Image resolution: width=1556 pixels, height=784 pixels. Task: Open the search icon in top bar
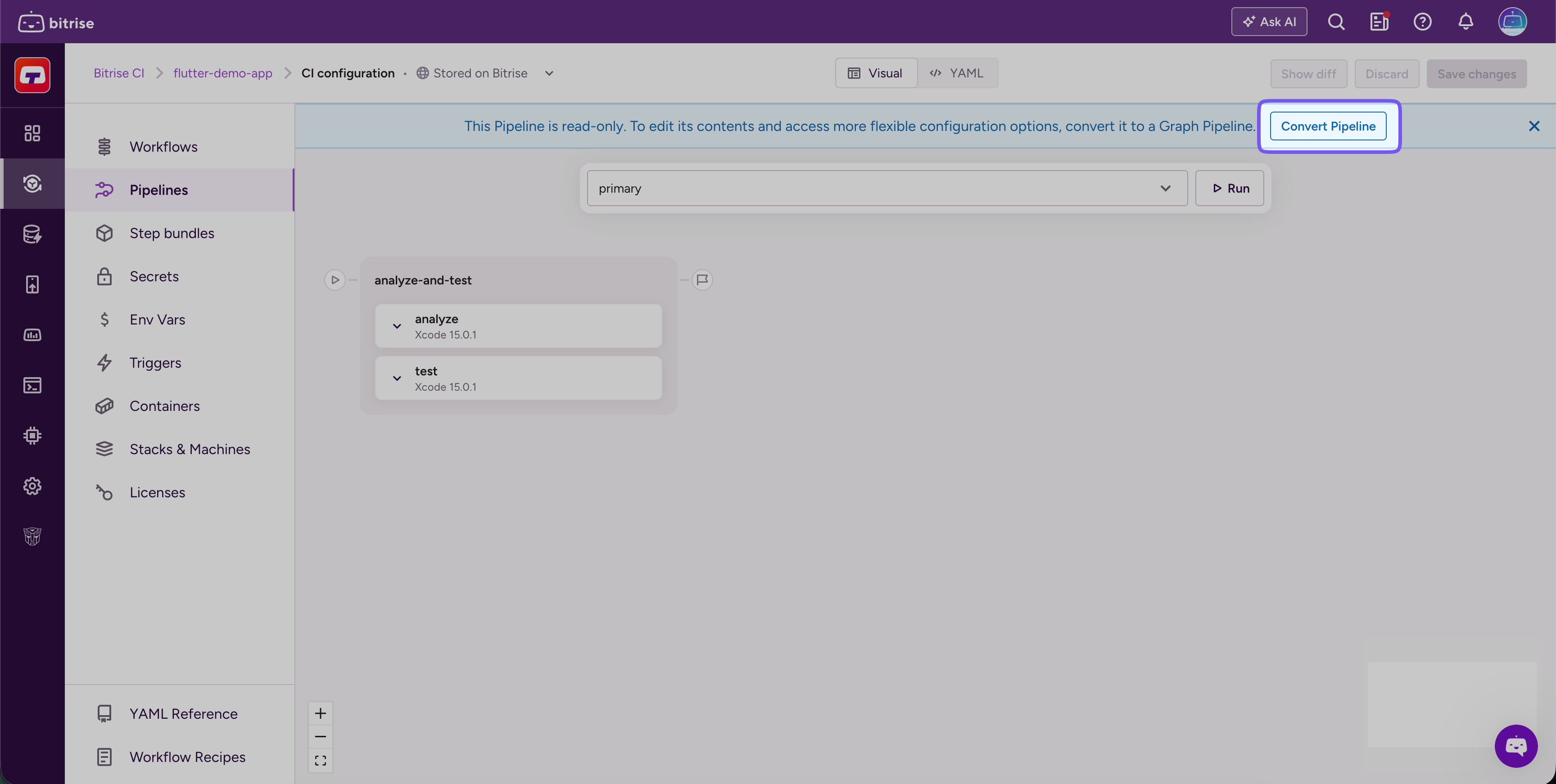pos(1336,23)
